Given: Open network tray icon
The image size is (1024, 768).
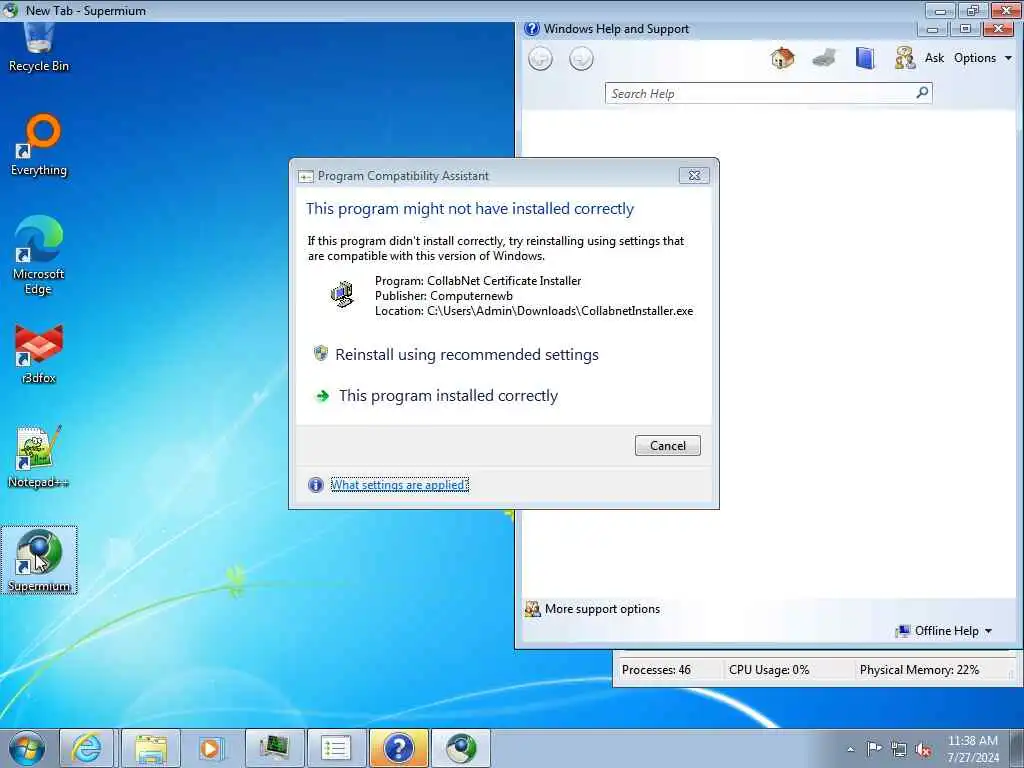Looking at the screenshot, I should pyautogui.click(x=899, y=749).
